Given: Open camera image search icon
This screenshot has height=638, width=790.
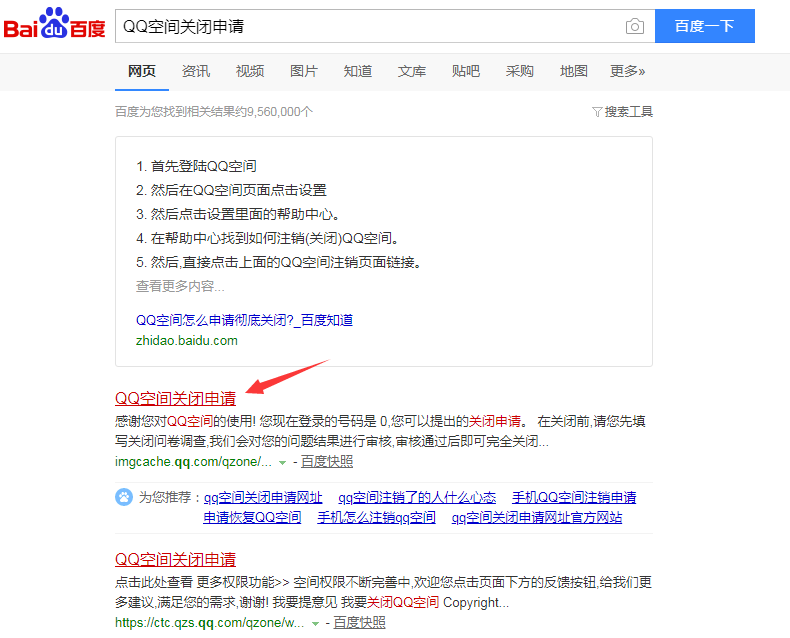Looking at the screenshot, I should point(634,26).
